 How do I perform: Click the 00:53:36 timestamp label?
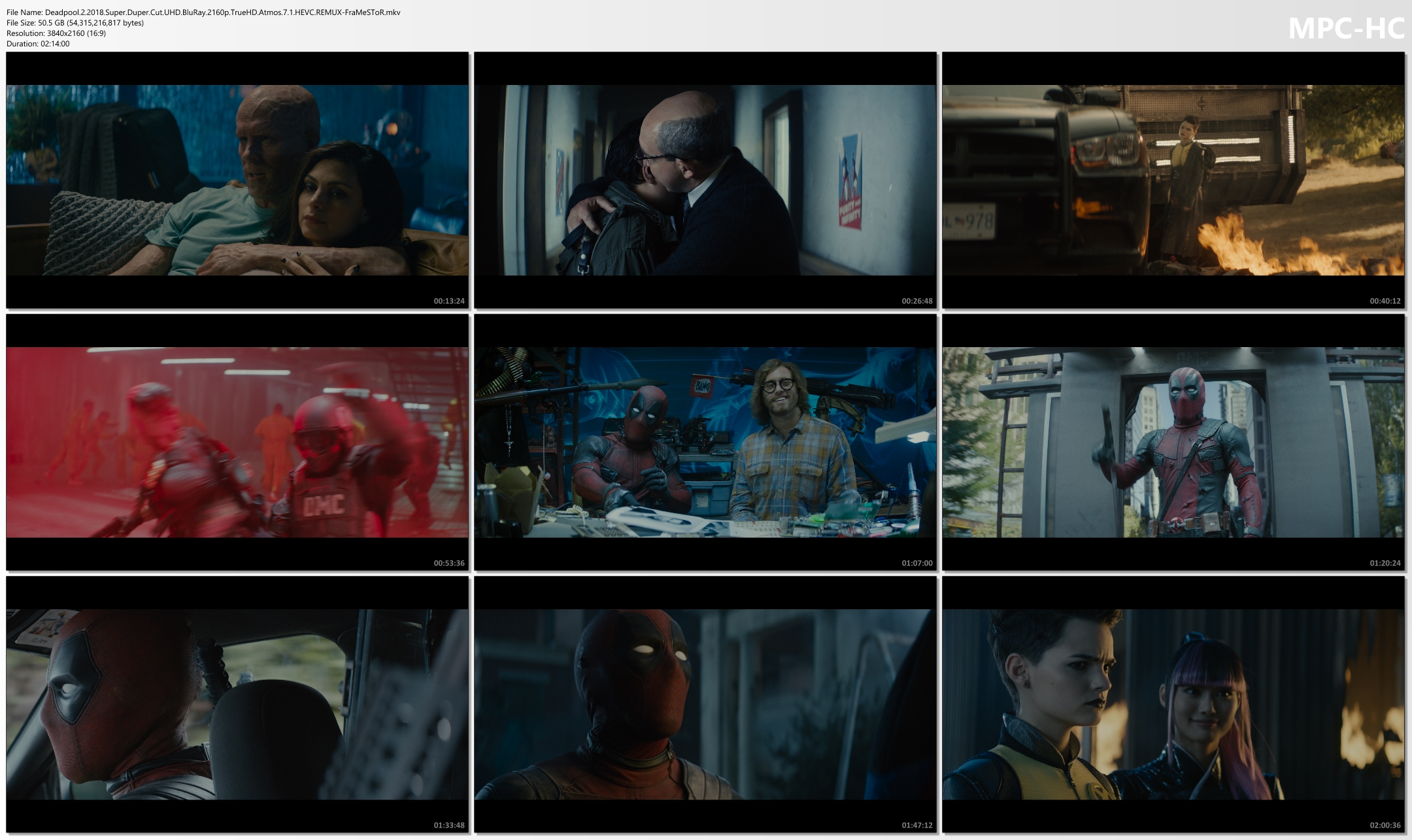pyautogui.click(x=448, y=563)
